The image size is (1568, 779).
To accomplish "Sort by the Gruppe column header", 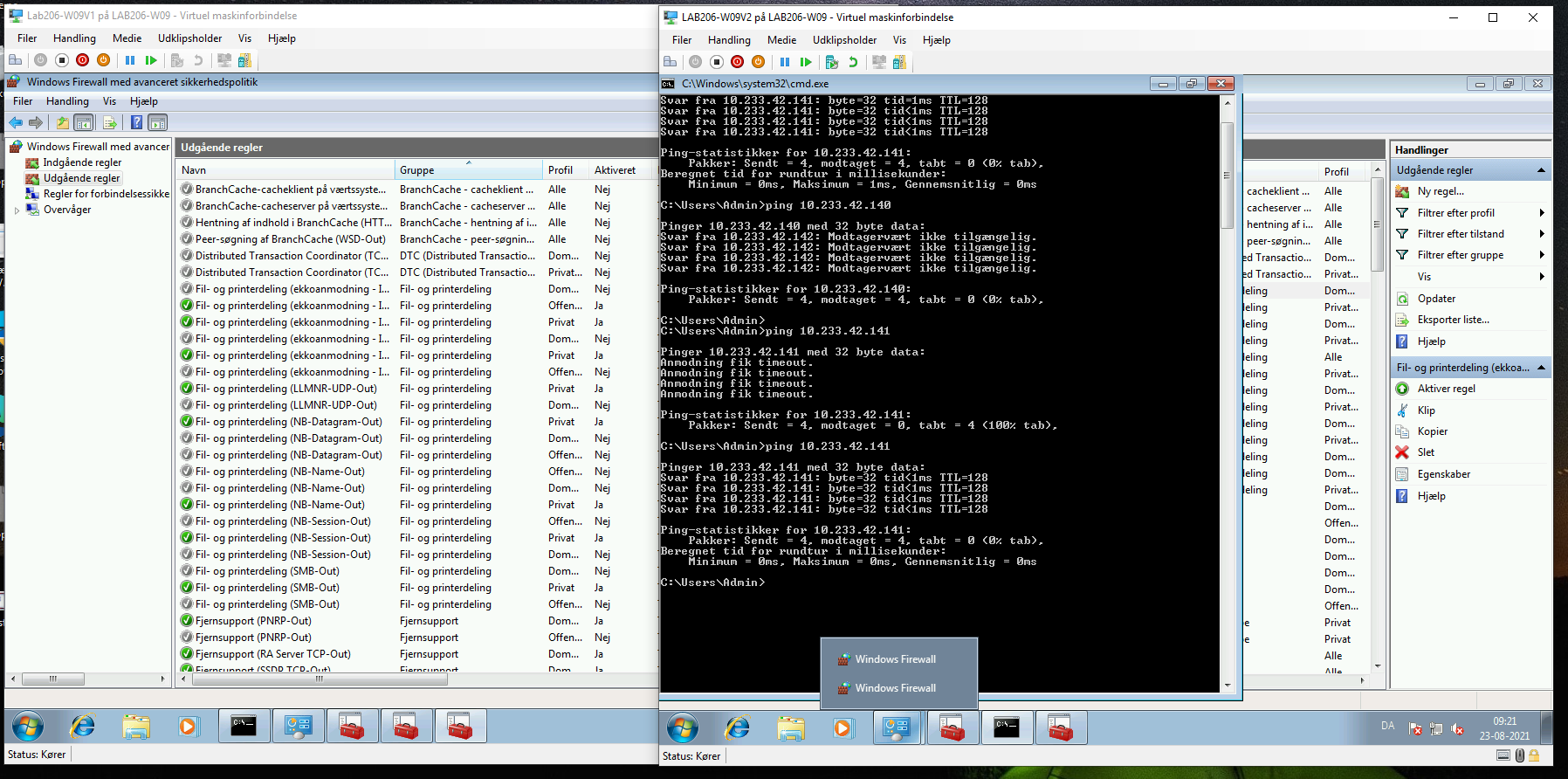I will coord(467,170).
